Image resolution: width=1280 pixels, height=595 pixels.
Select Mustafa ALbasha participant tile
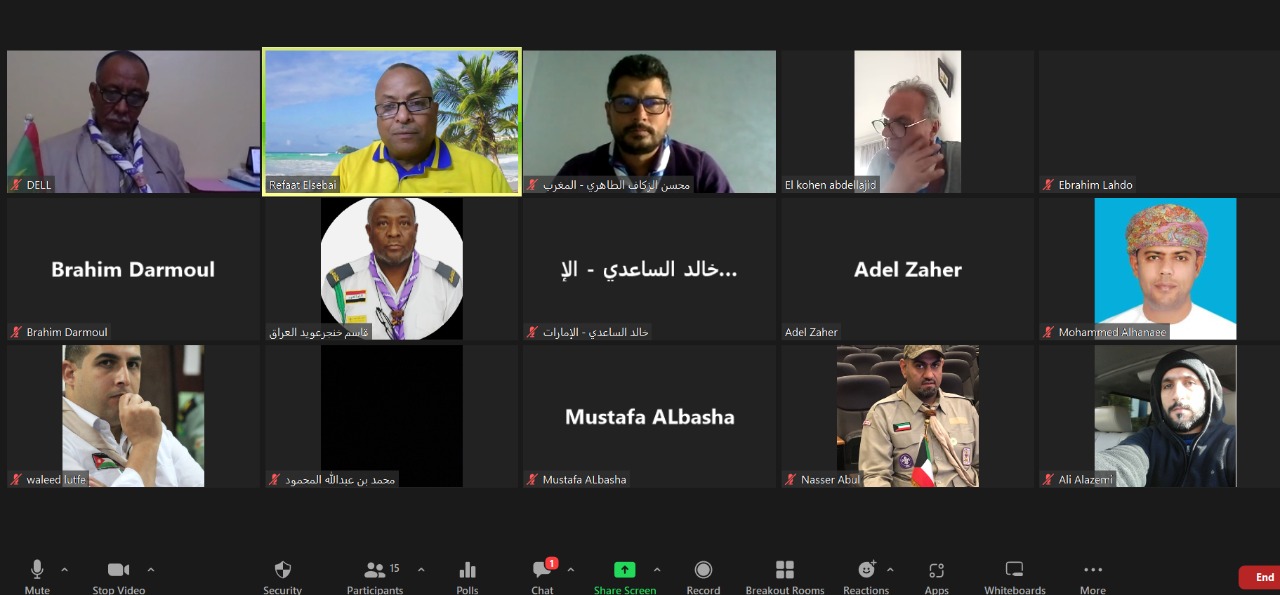[650, 417]
